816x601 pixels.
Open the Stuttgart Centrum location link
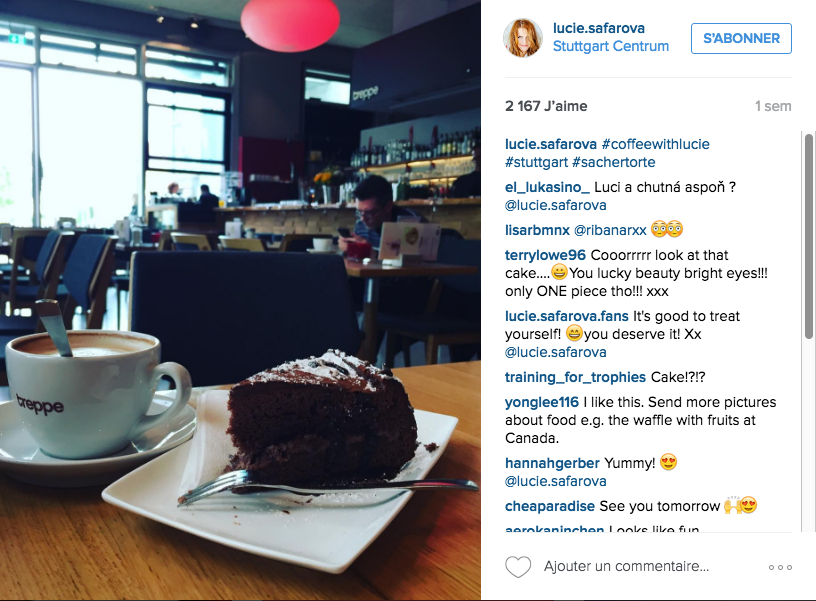pos(610,46)
